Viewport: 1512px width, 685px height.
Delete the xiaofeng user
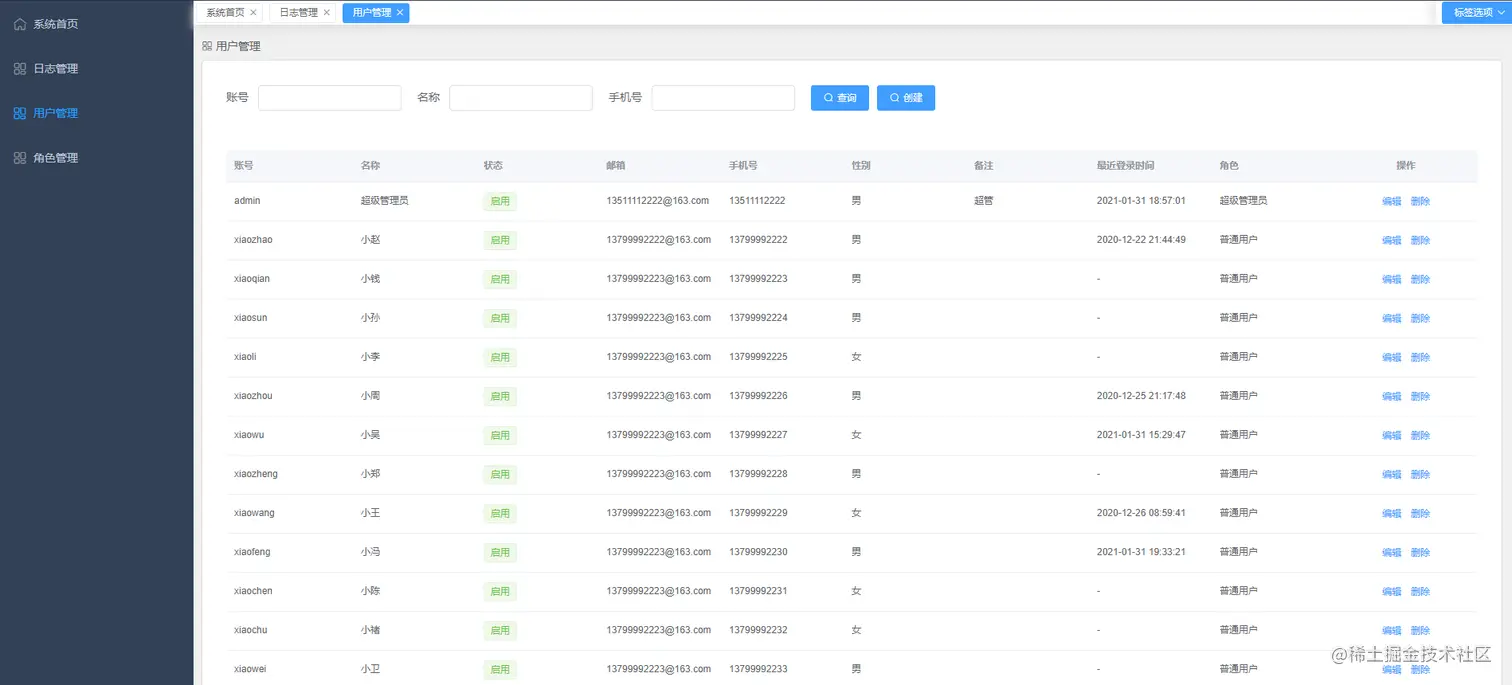click(x=1420, y=552)
